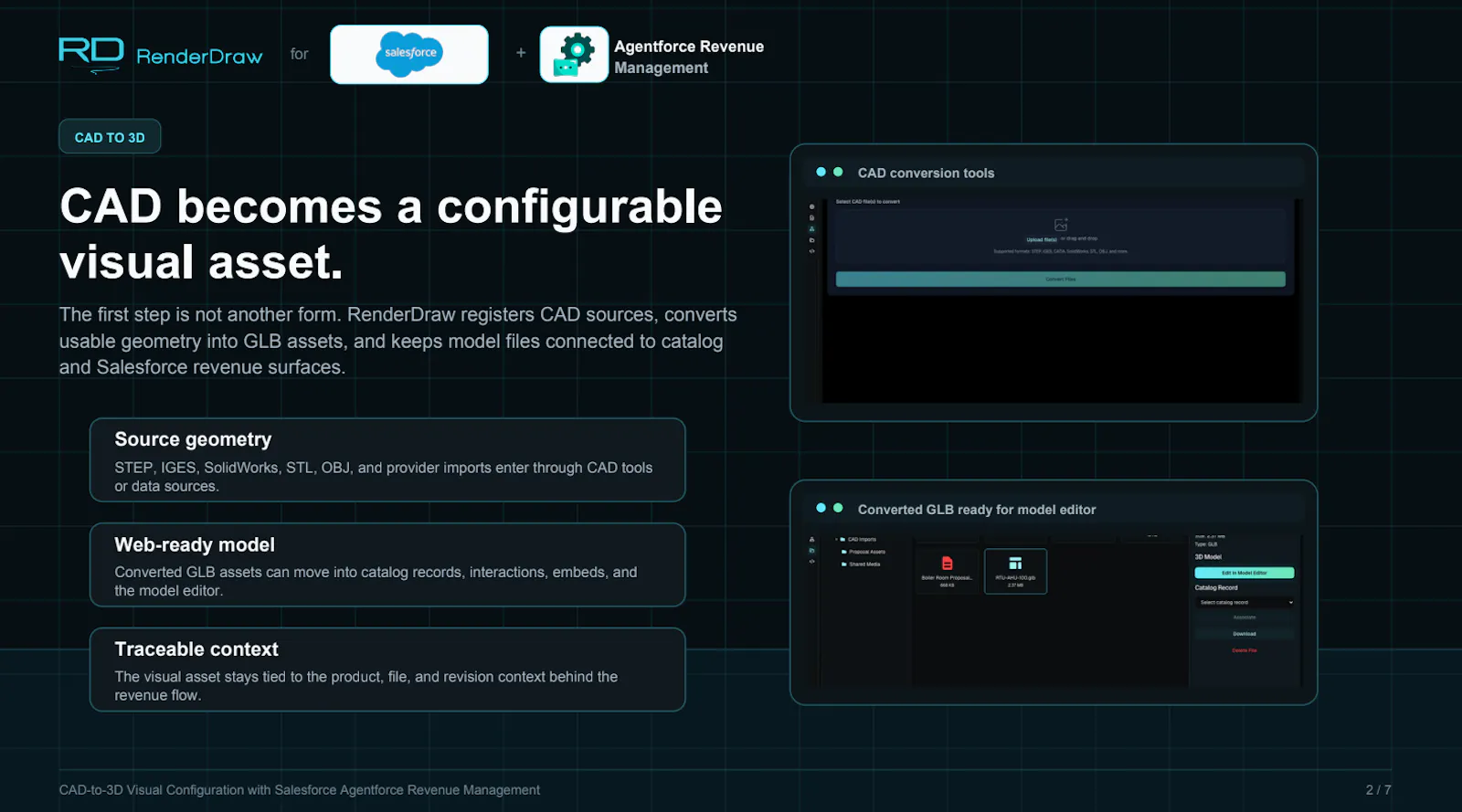Click the cyan dot in Converted GLB panel header
This screenshot has width=1462, height=812.
tap(821, 508)
